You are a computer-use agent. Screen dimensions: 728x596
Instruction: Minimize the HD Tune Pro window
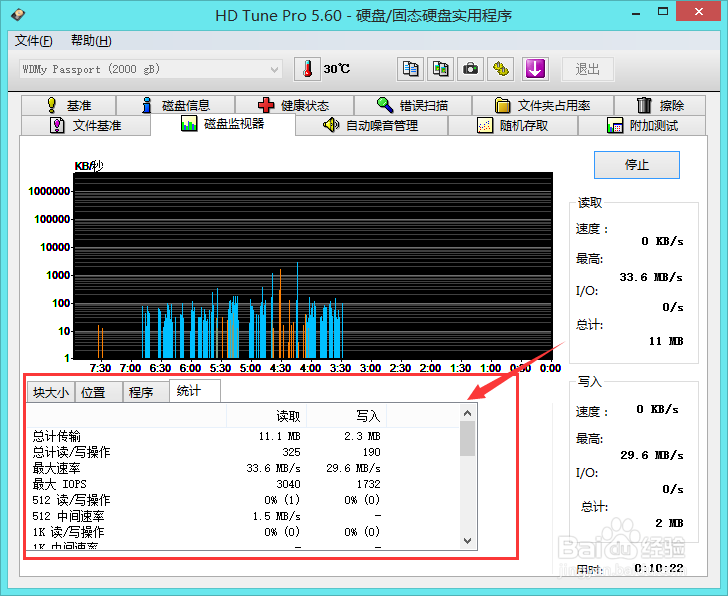(636, 12)
